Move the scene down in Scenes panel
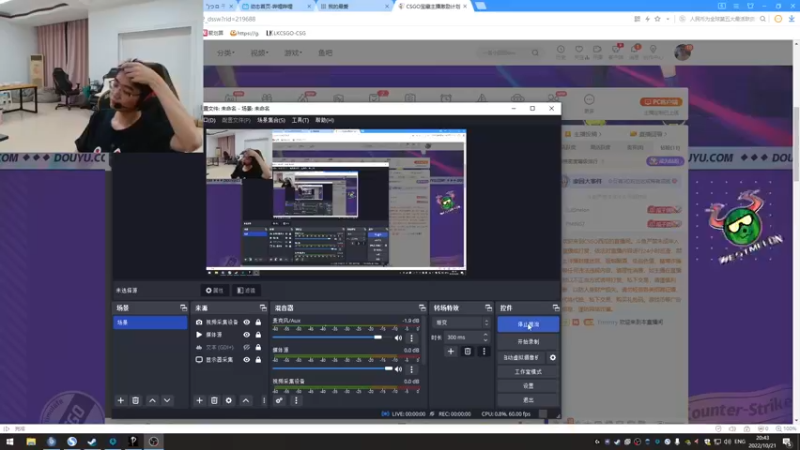The image size is (800, 450). [x=167, y=401]
